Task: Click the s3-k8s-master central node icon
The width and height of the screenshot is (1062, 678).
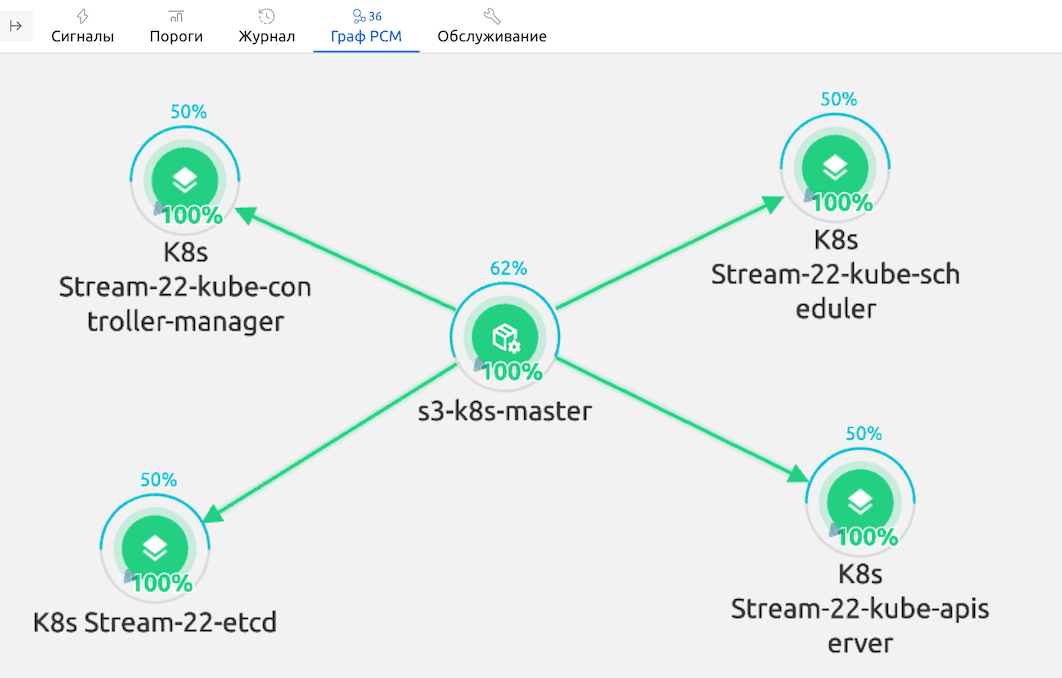Action: click(x=505, y=338)
